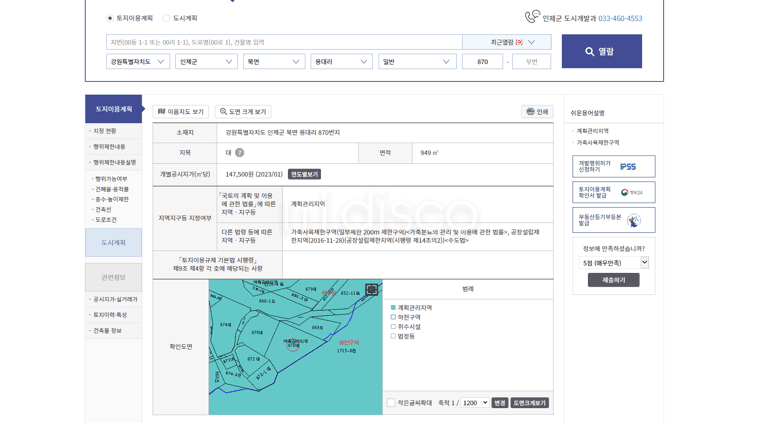Screen dimensions: 760x423
Task: Click the 계획관리지역 legend color swatch
Action: 393,307
